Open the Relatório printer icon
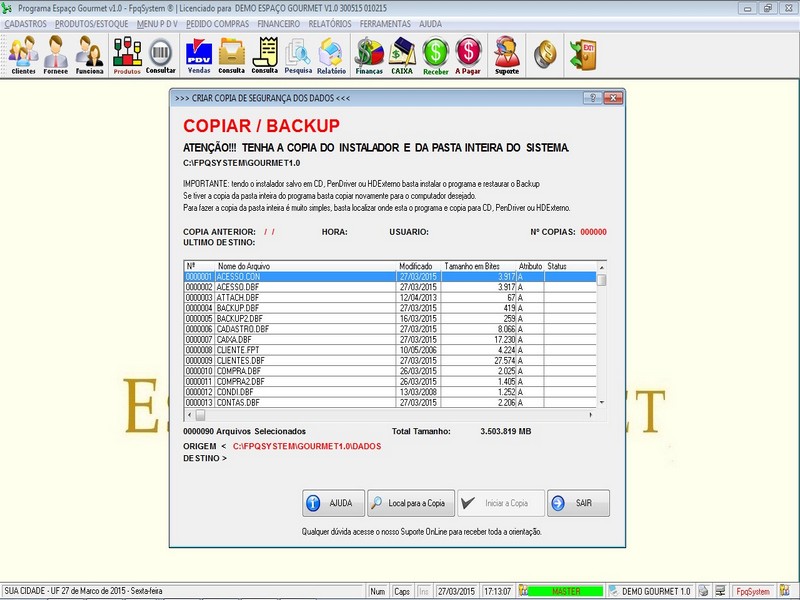This screenshot has width=800, height=600. [x=331, y=55]
